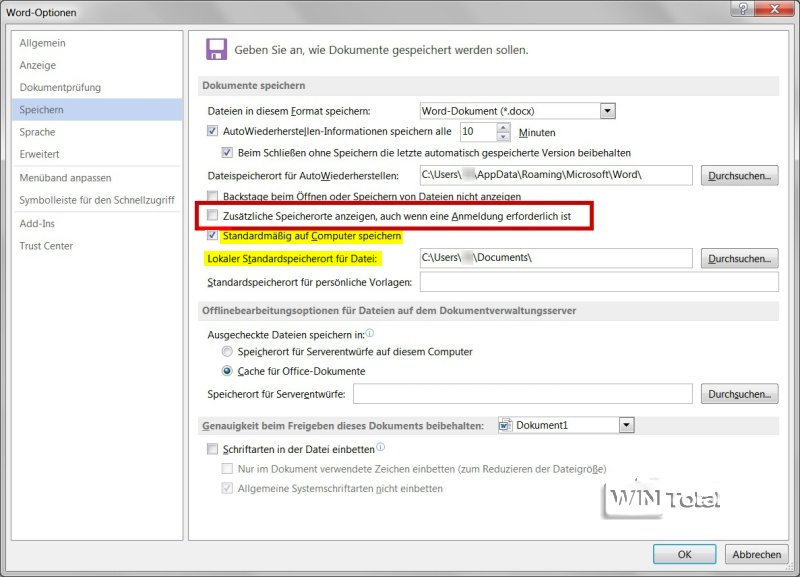Click Durchsuchen for Lokaler Standardspeicherort
This screenshot has width=800, height=577.
[739, 258]
